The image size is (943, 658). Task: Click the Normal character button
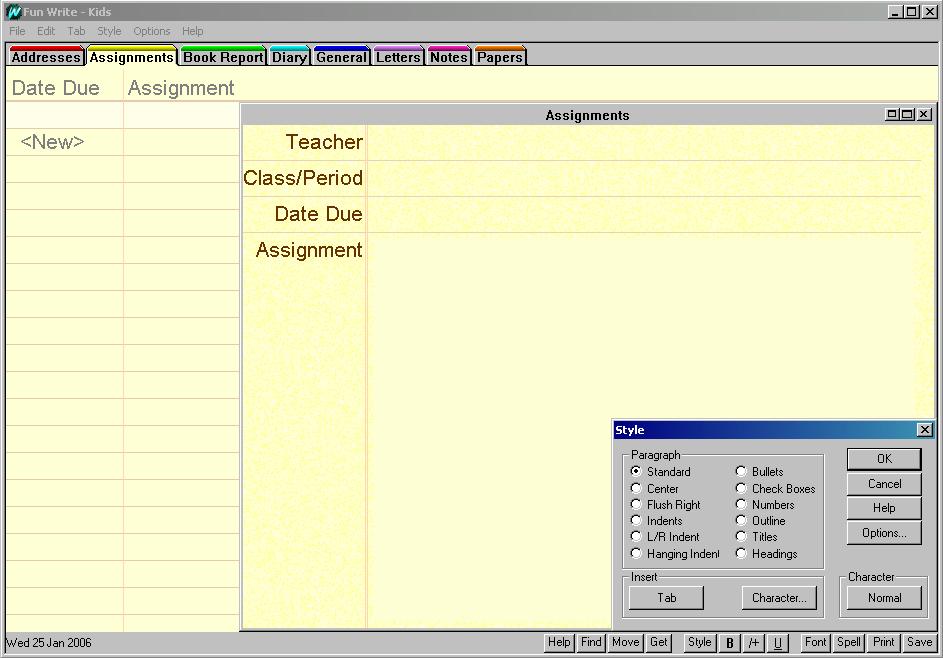[x=884, y=598]
